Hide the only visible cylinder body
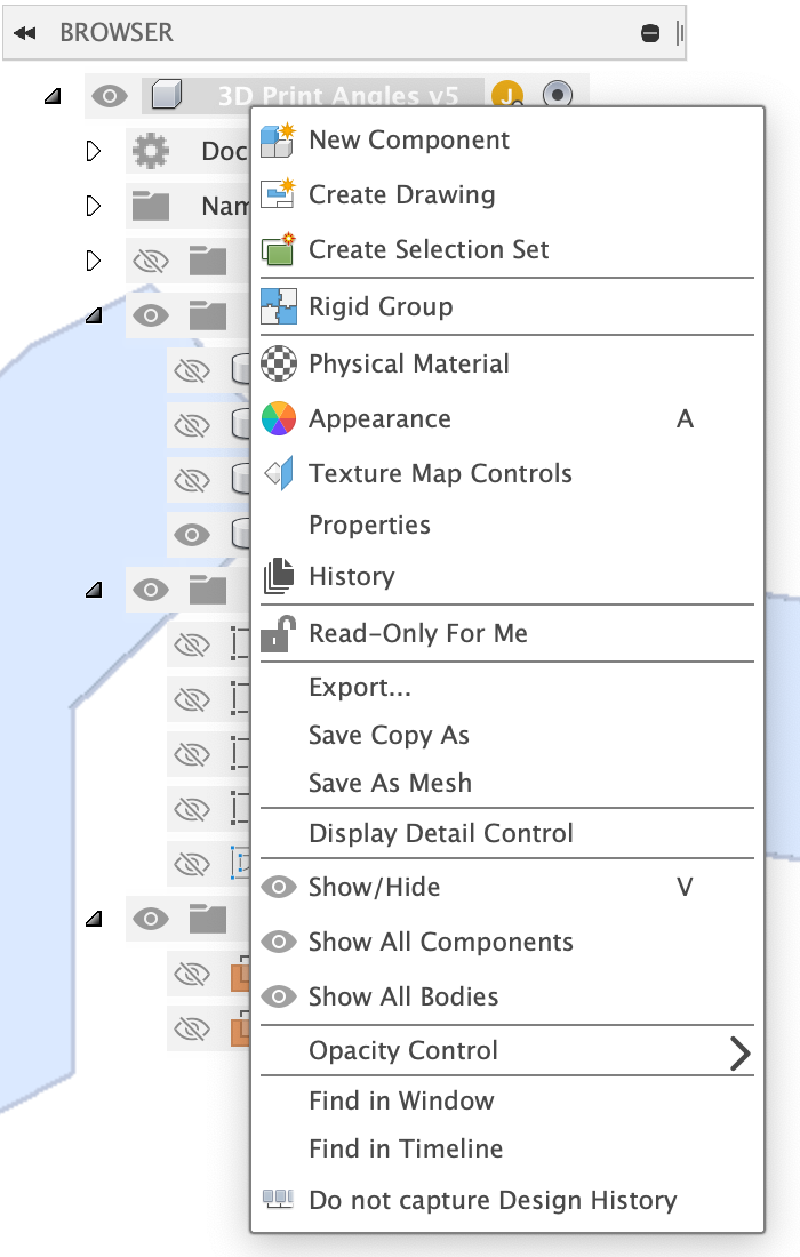This screenshot has height=1257, width=800. click(191, 533)
